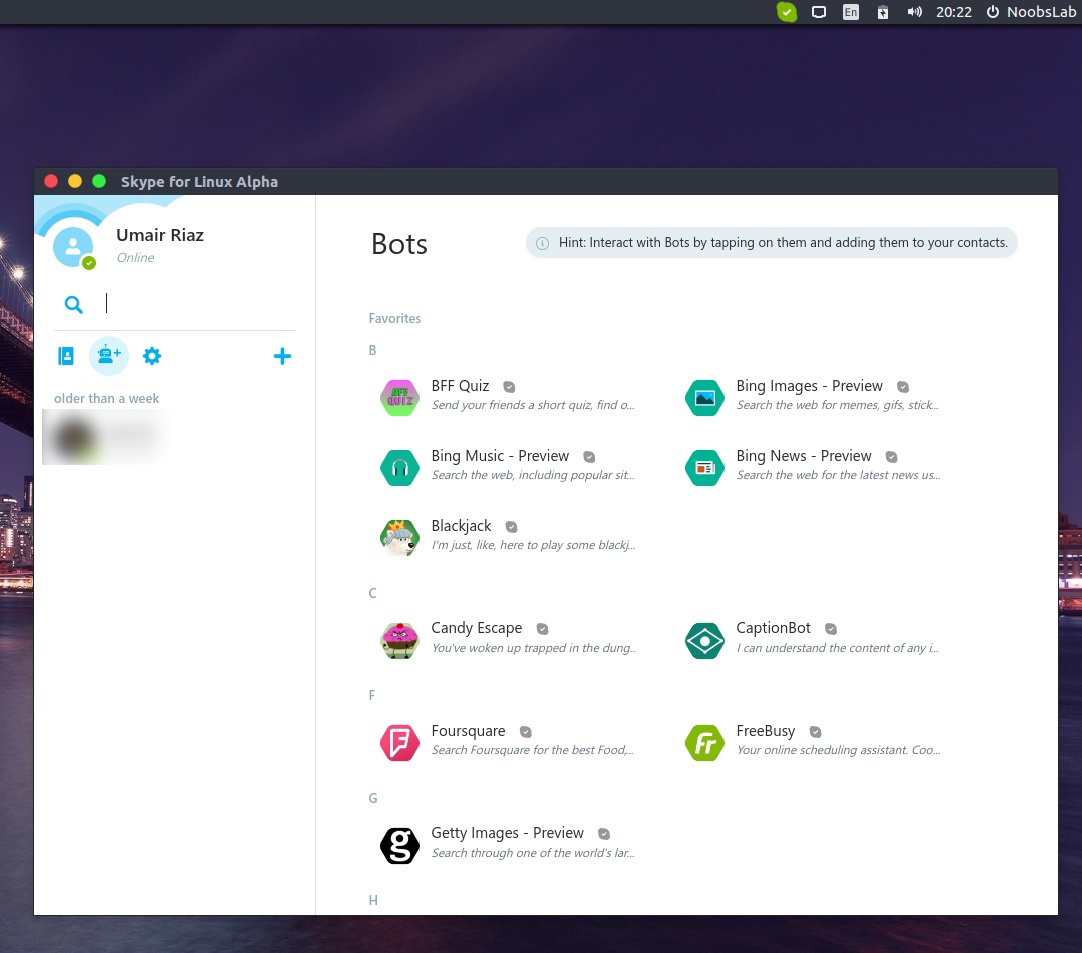The height and width of the screenshot is (953, 1082).
Task: Click Getty Images - Preview title text
Action: coord(507,833)
